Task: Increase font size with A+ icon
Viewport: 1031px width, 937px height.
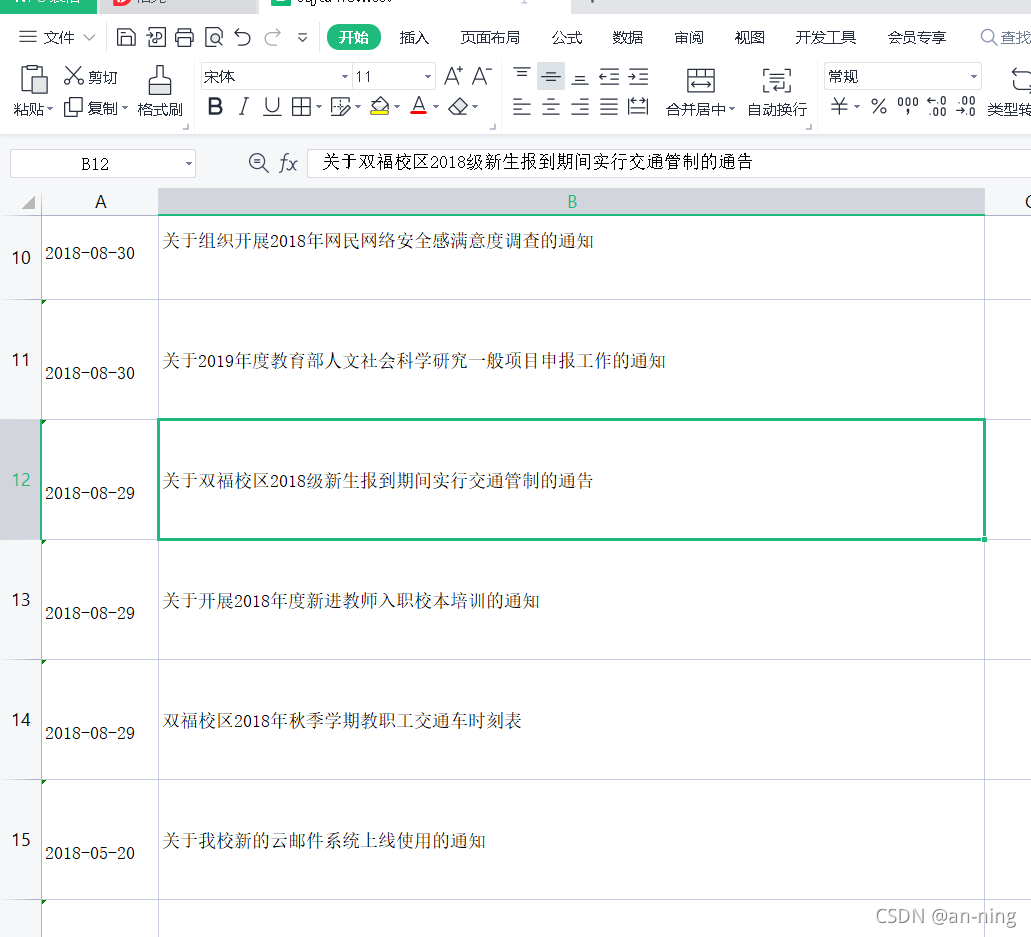Action: click(453, 76)
